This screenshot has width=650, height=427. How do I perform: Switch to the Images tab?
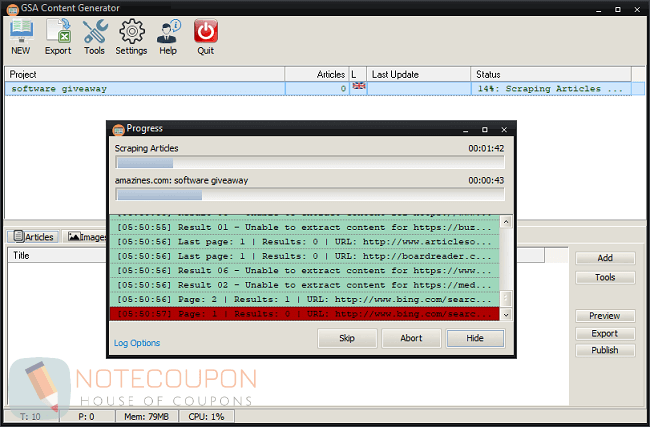pyautogui.click(x=87, y=237)
